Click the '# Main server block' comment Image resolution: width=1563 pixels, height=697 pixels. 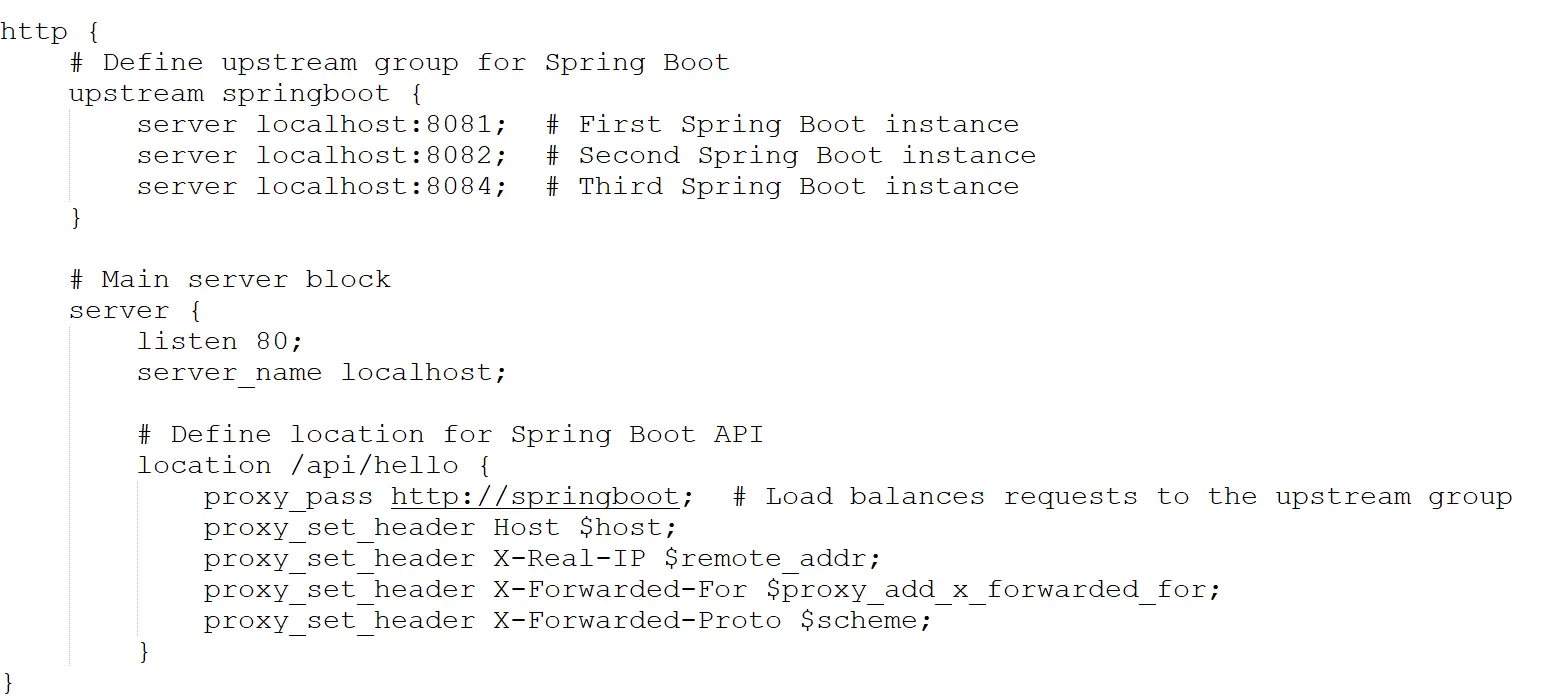click(x=230, y=280)
